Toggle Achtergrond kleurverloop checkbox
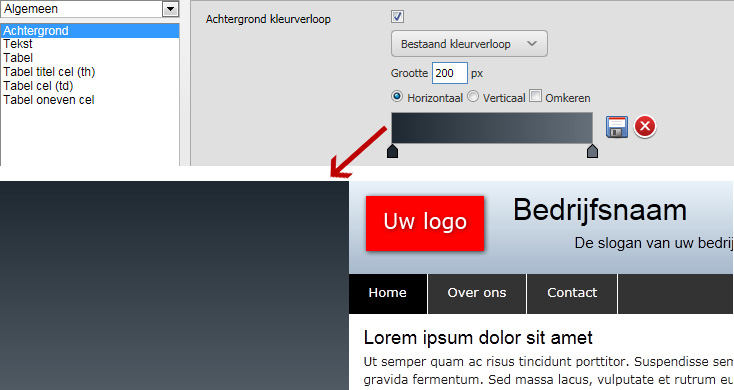The height and width of the screenshot is (390, 734). tap(397, 17)
